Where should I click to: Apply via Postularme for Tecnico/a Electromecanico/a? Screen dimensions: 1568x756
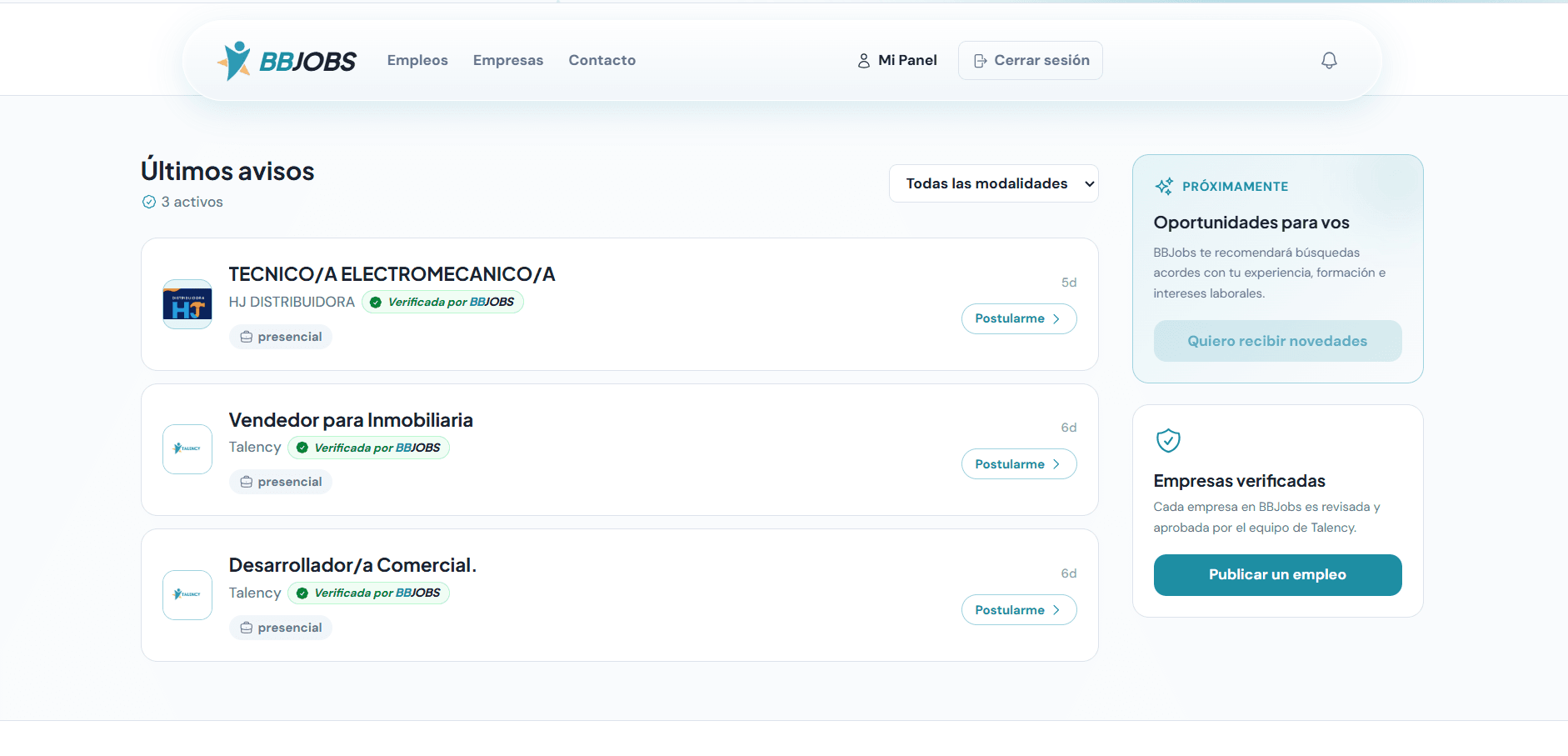[1019, 318]
